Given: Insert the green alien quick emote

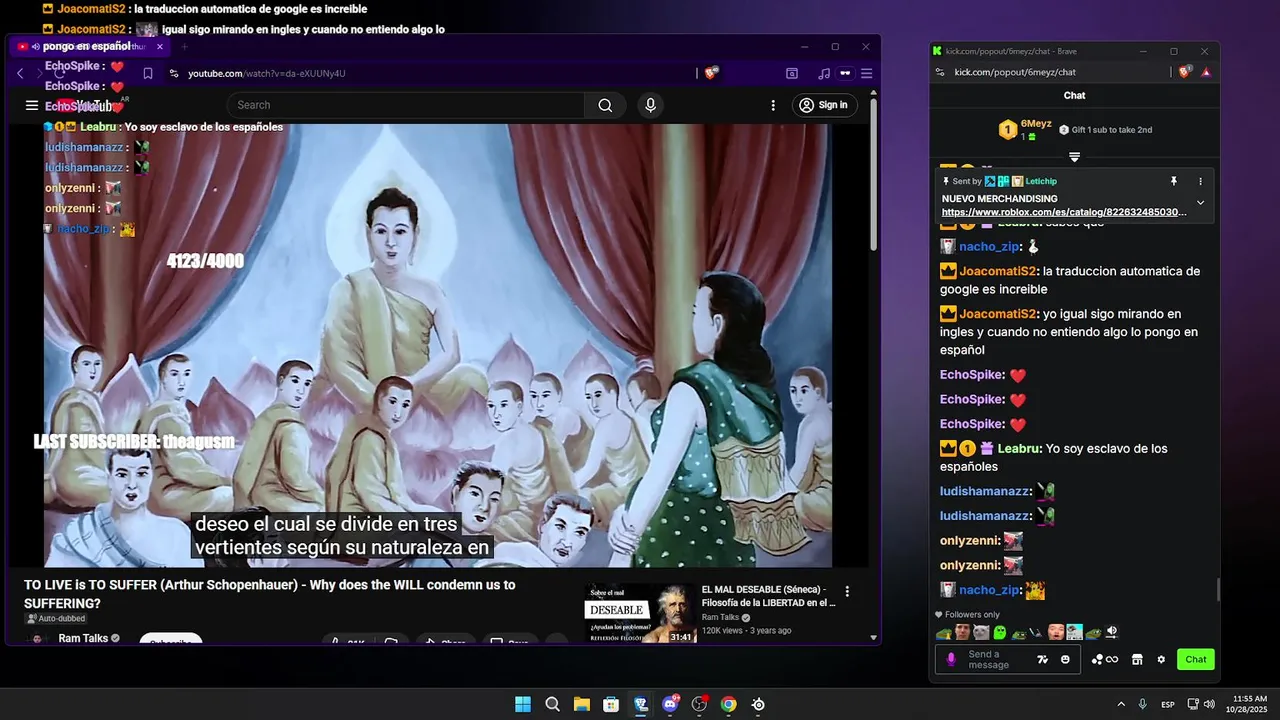Looking at the screenshot, I should pyautogui.click(x=1000, y=632).
